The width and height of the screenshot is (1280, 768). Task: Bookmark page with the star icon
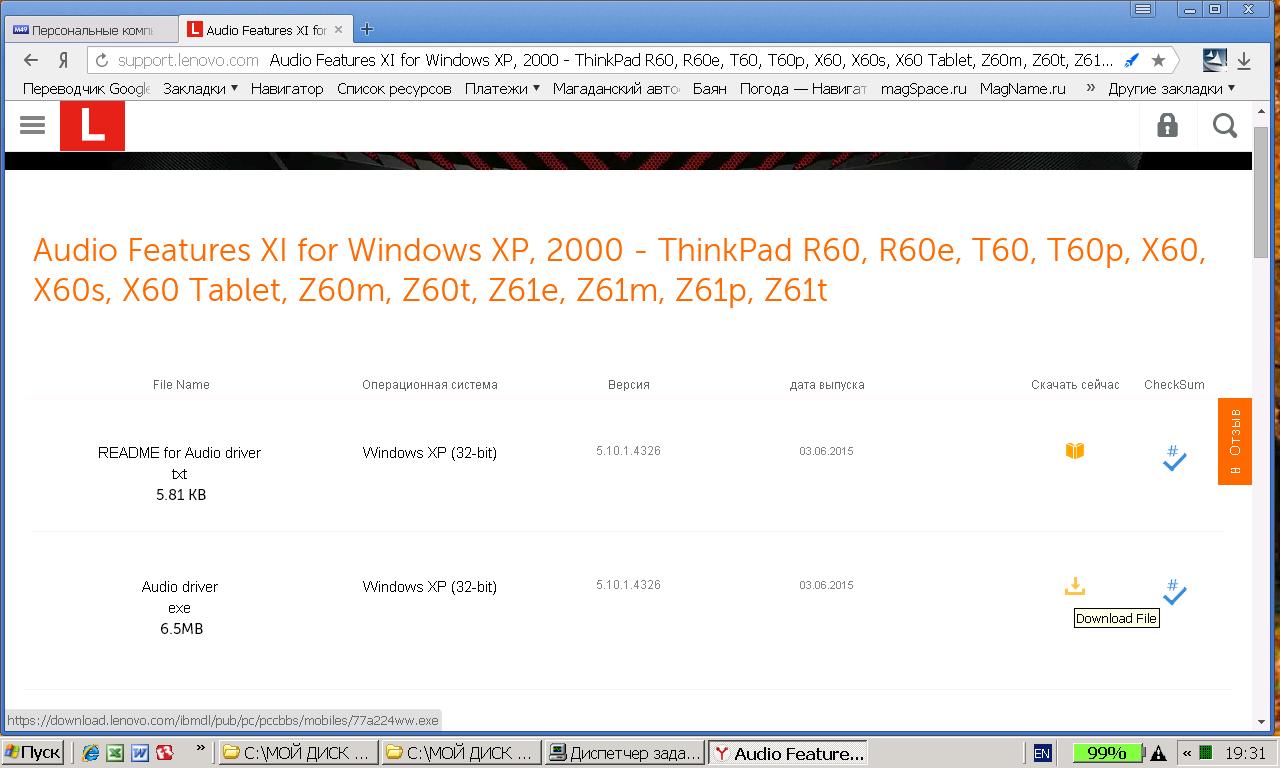(x=1158, y=60)
